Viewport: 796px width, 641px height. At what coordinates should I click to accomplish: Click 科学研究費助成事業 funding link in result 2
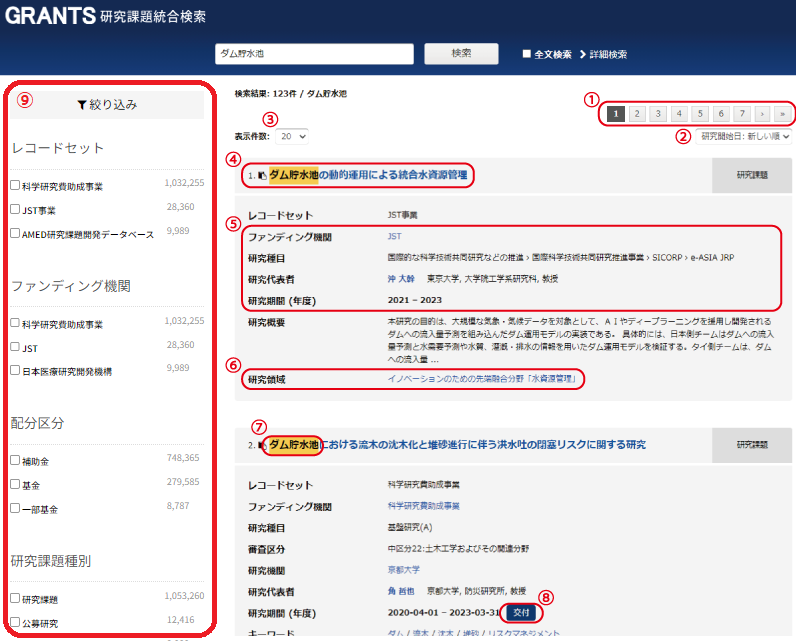pyautogui.click(x=423, y=506)
